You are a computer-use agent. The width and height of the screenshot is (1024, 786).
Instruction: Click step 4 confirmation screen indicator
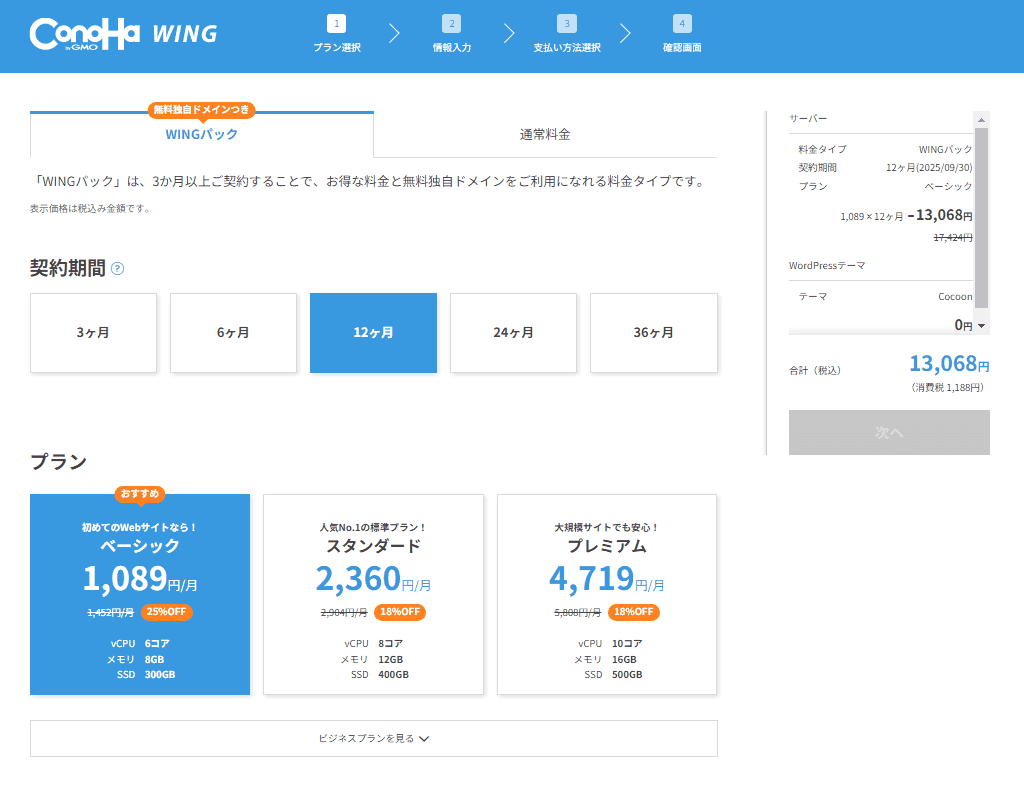tap(682, 34)
